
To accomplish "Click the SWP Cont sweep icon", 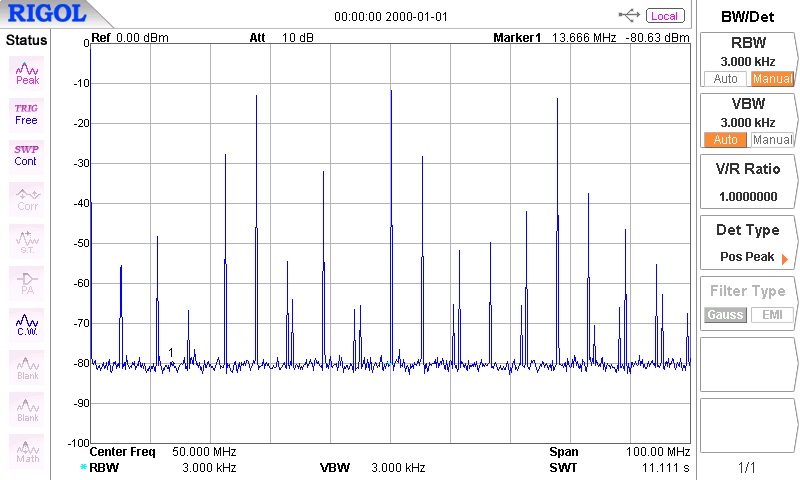I will (26, 155).
